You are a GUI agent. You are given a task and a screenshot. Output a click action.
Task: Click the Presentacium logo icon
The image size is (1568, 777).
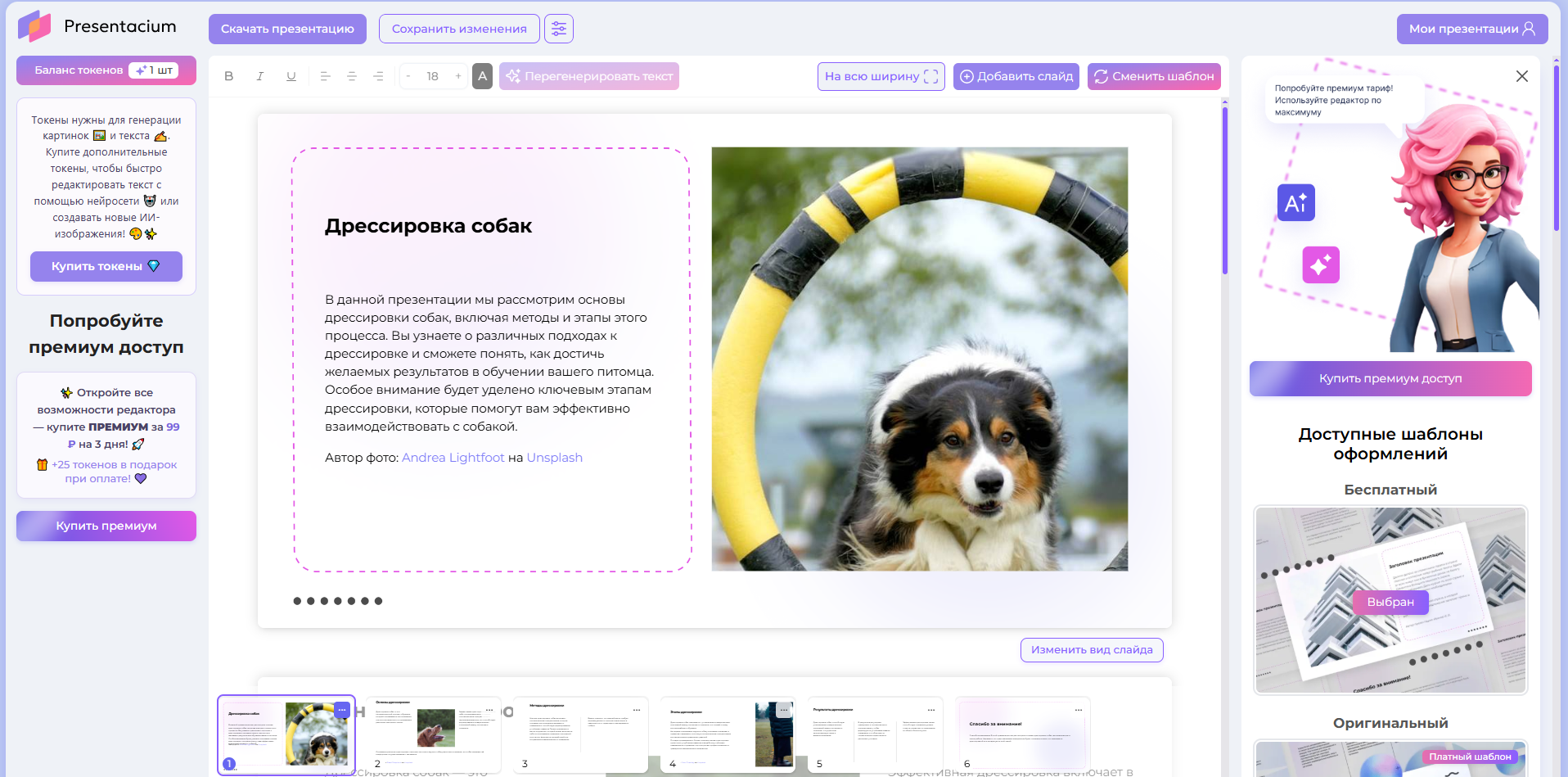click(34, 27)
